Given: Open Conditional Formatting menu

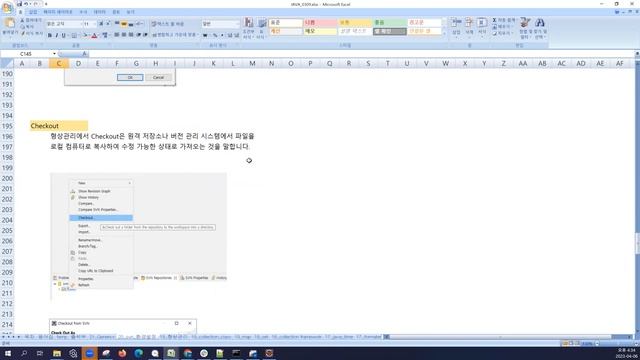Looking at the screenshot, I should [x=248, y=28].
